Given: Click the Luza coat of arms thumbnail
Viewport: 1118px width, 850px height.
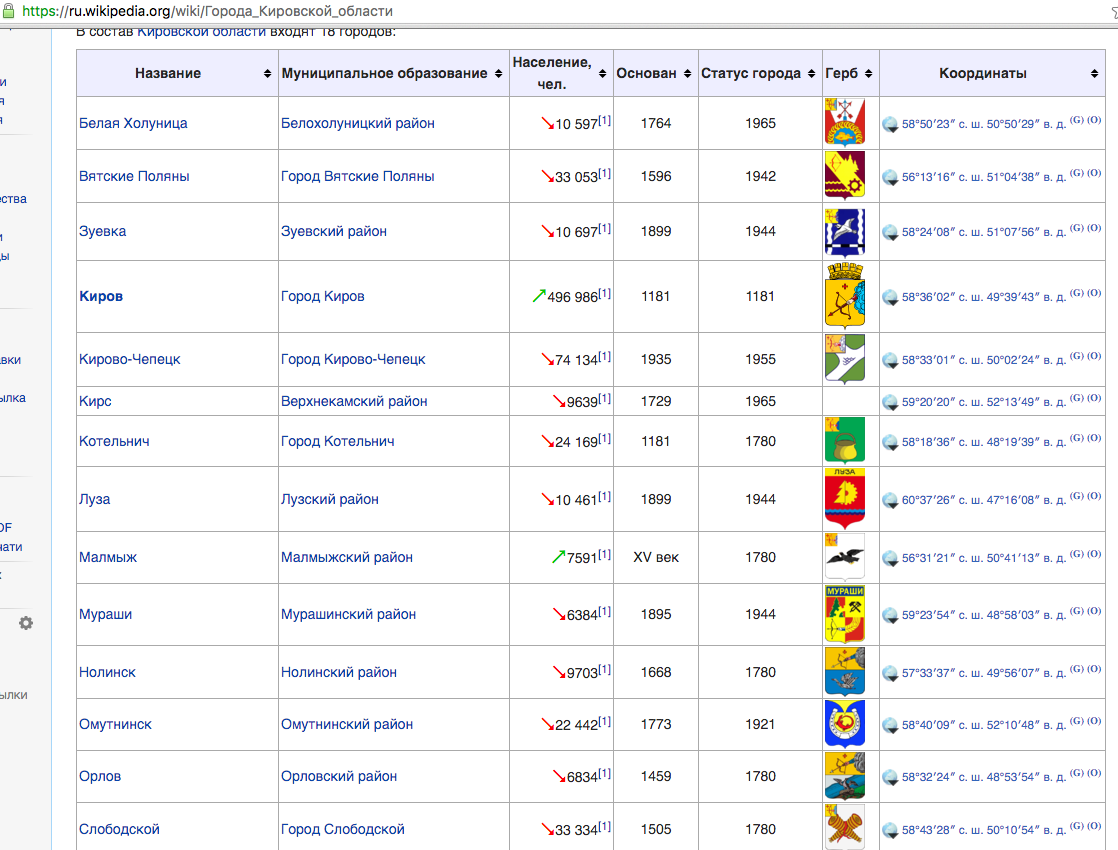Looking at the screenshot, I should tap(844, 499).
